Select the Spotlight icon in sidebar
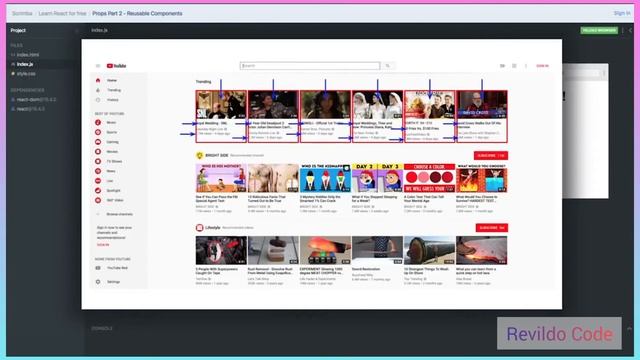 coord(98,191)
